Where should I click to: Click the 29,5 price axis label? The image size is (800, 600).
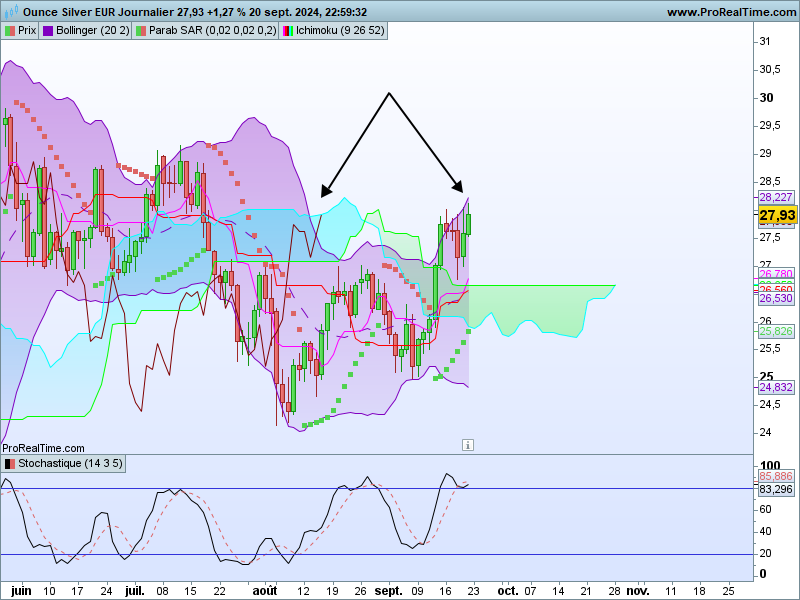[770, 126]
